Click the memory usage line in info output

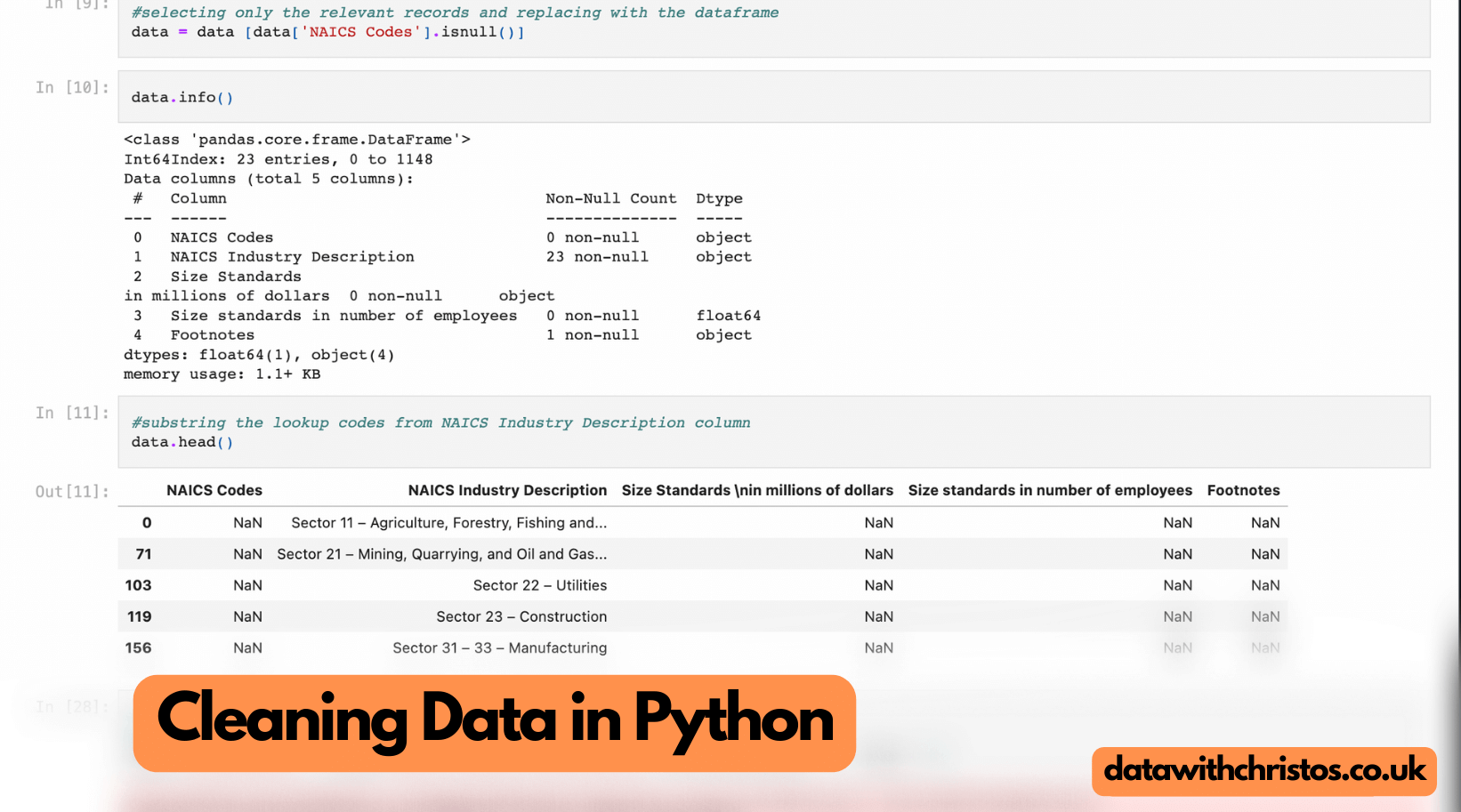click(x=222, y=374)
